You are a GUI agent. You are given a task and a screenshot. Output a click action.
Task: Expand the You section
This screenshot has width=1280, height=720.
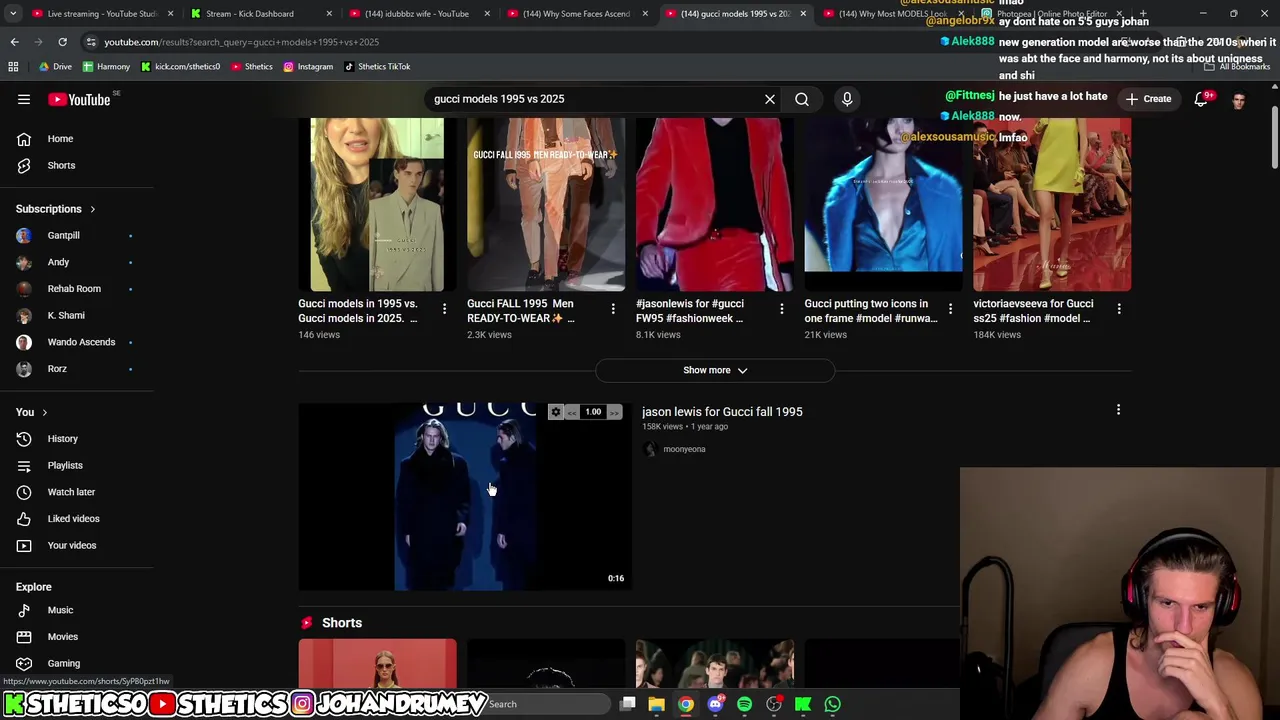click(x=32, y=412)
